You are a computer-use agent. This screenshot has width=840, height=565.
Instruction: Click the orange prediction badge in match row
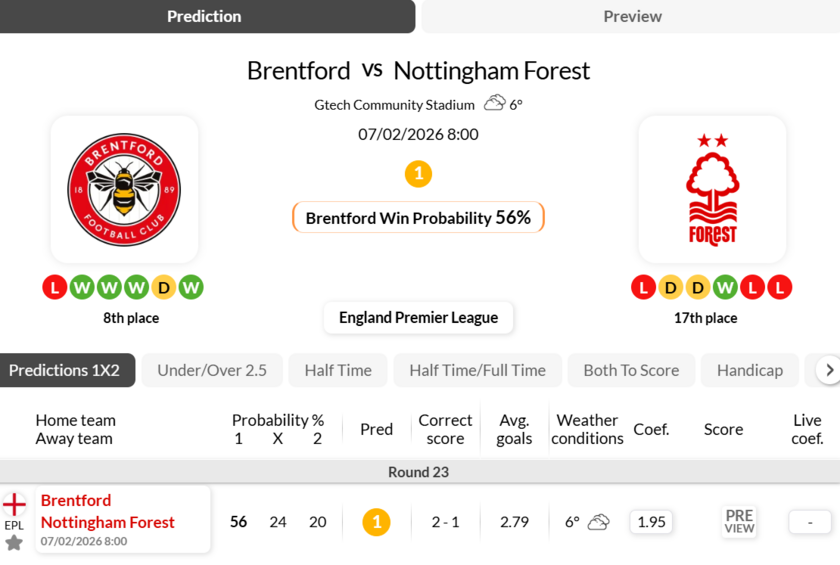376,522
